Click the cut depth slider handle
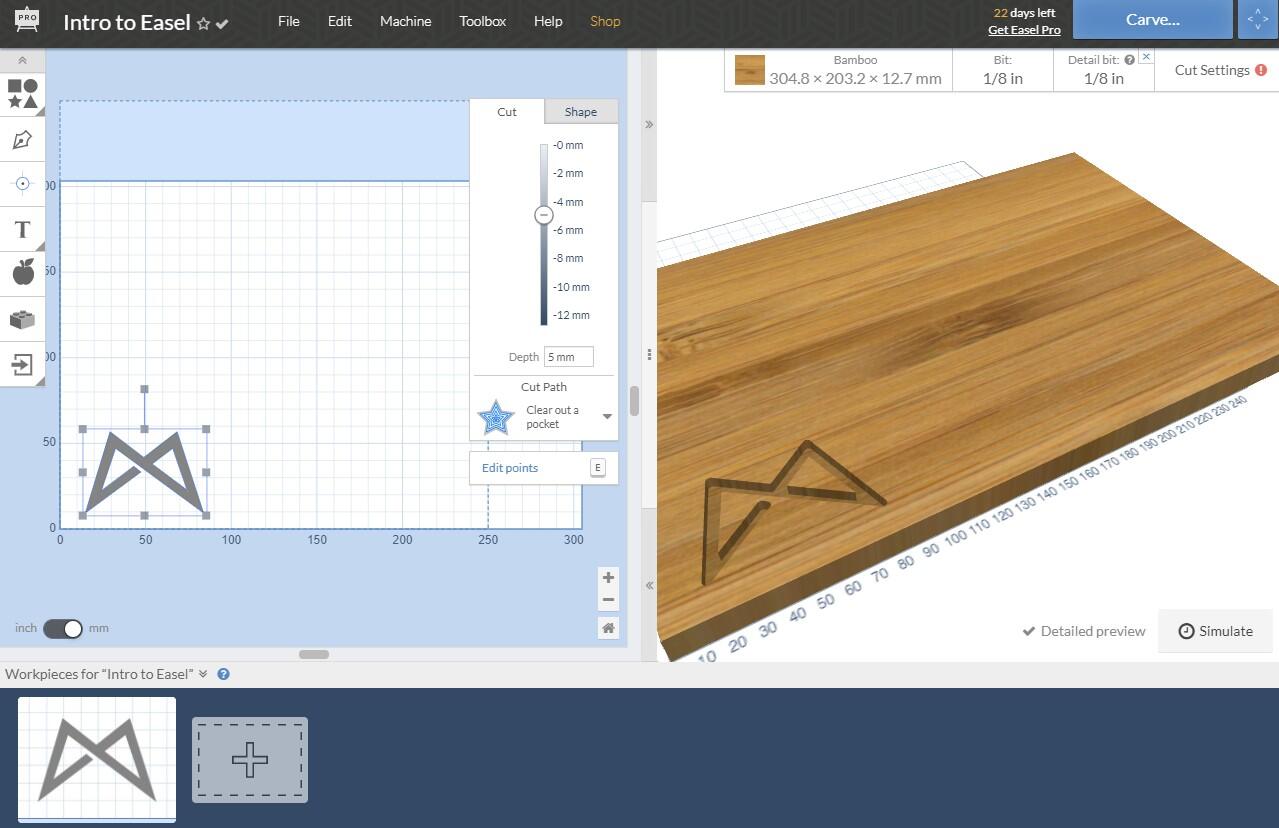Viewport: 1279px width, 828px height. [544, 215]
